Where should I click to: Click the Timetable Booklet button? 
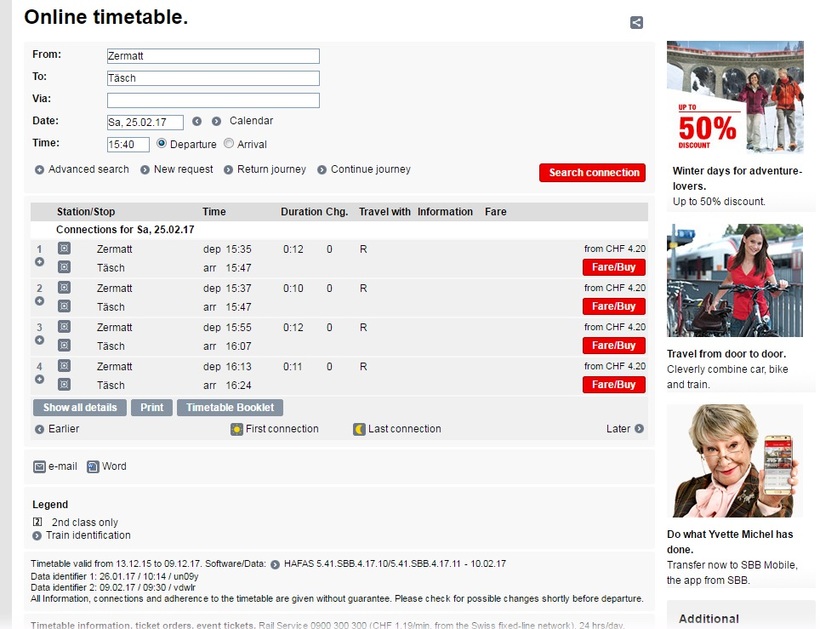(230, 408)
